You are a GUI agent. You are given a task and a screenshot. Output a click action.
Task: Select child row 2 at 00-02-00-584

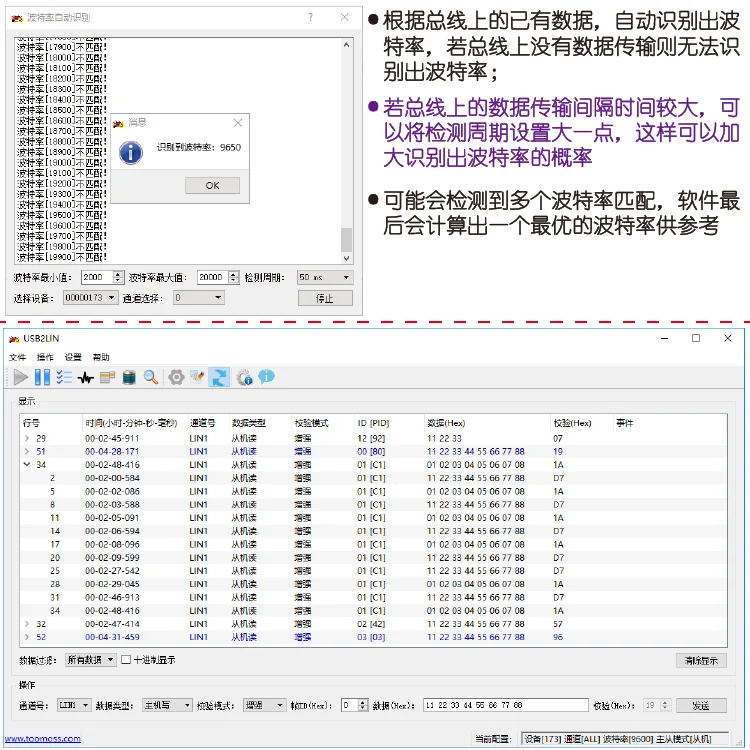coord(373,478)
